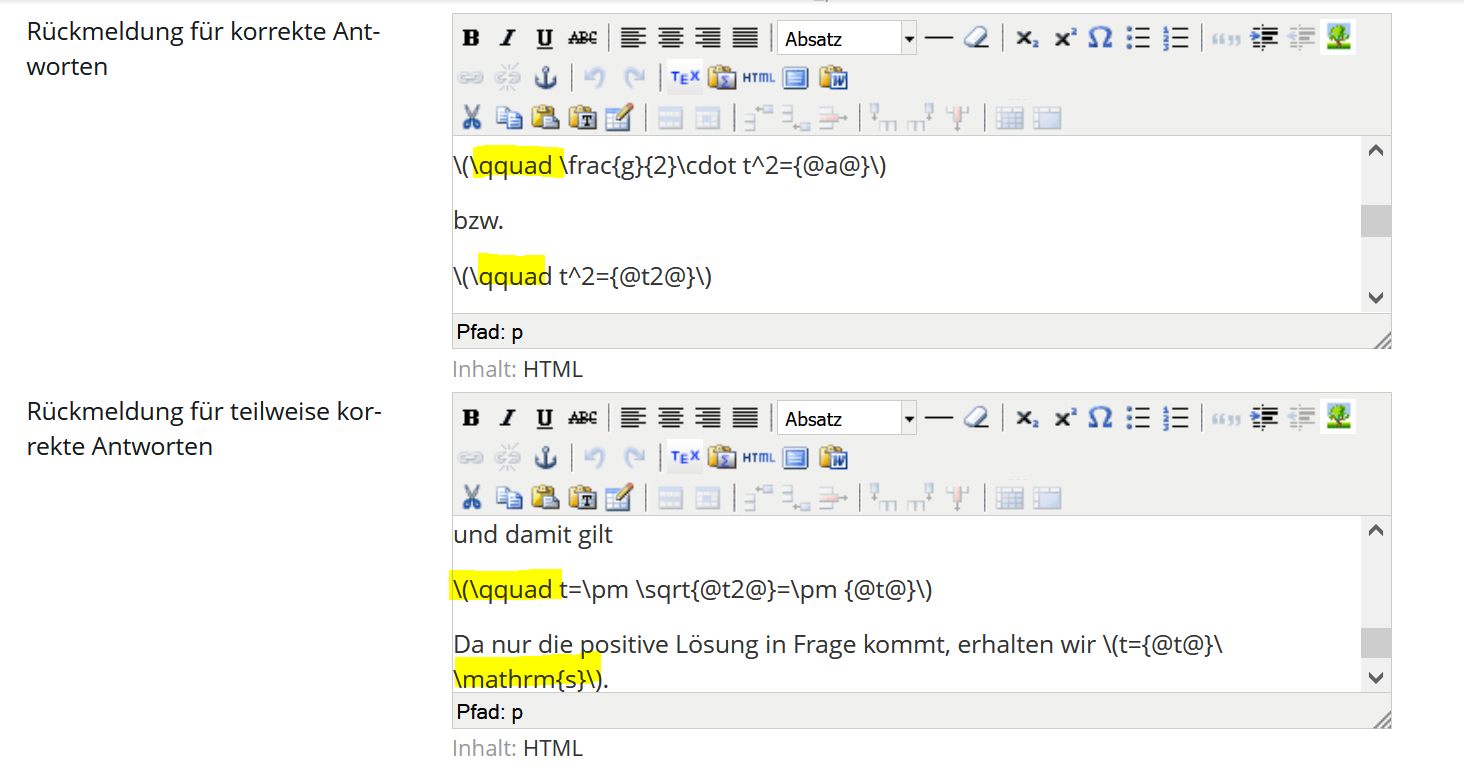1464x771 pixels.
Task: Click the anchor icon in the bottom editor
Action: [x=545, y=458]
